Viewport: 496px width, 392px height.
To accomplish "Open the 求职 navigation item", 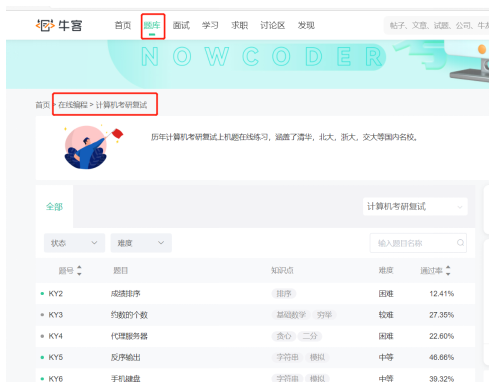I will coord(239,25).
